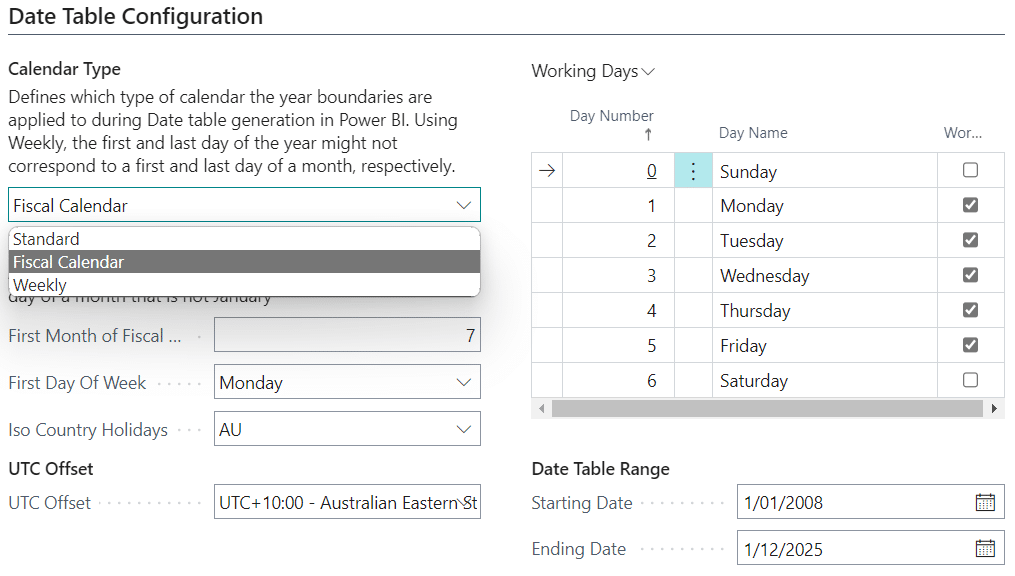
Task: Open the UTC Offset dropdown
Action: (463, 502)
